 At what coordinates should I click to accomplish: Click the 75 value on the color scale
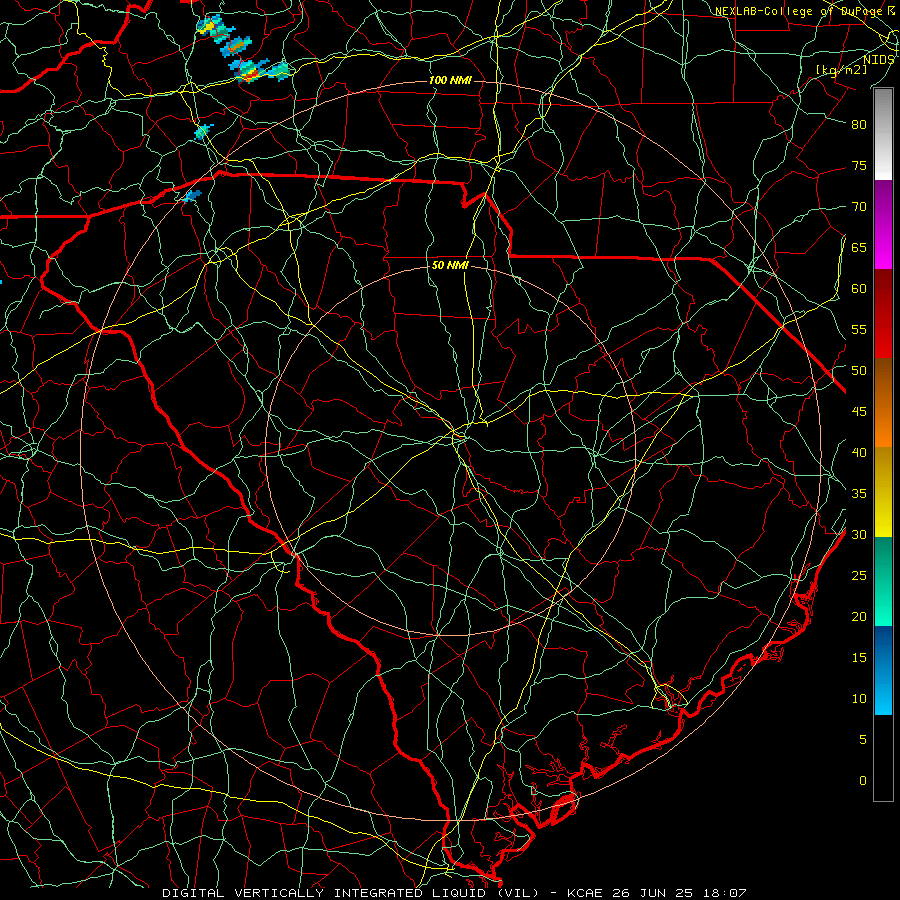(859, 166)
